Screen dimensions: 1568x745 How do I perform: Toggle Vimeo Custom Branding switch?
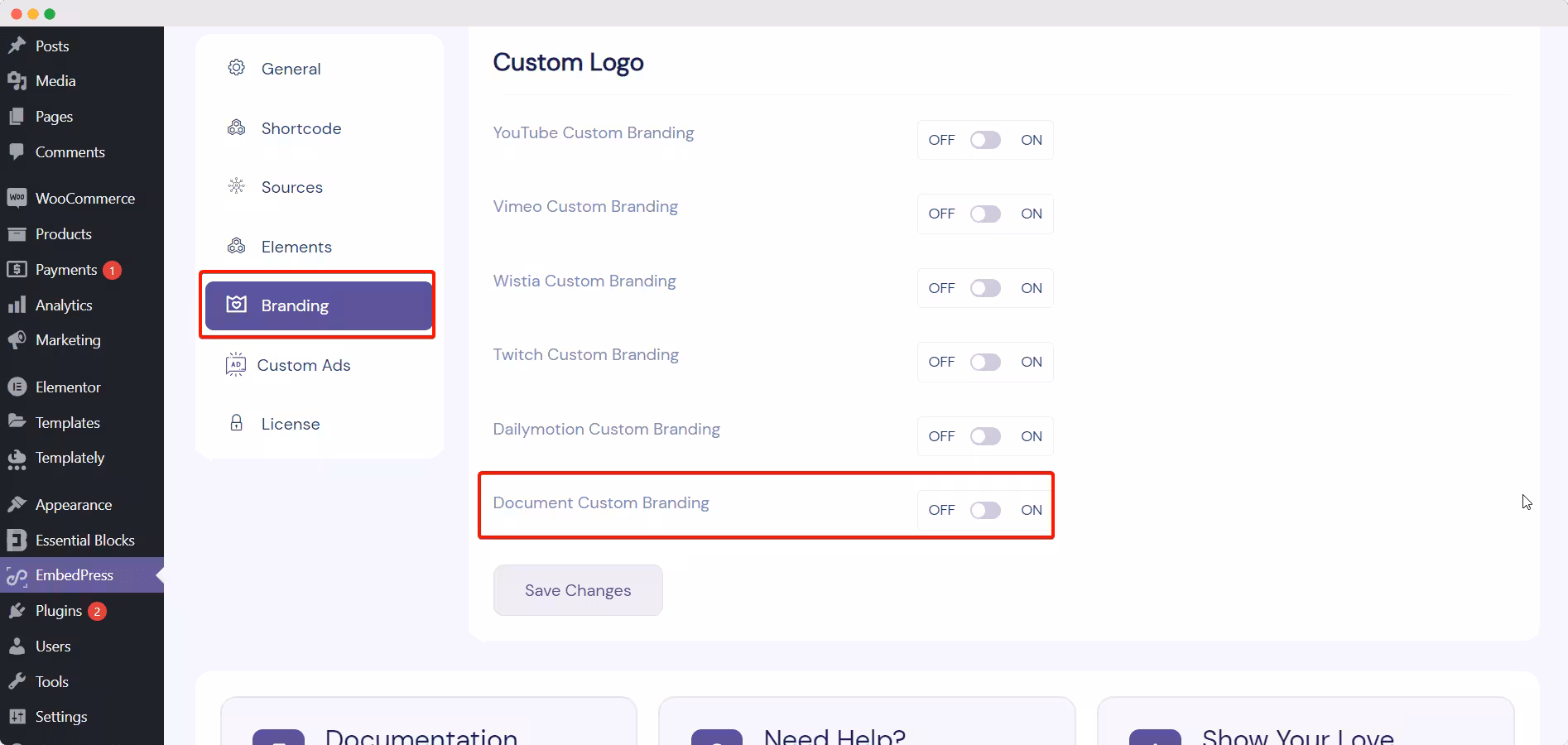985,214
